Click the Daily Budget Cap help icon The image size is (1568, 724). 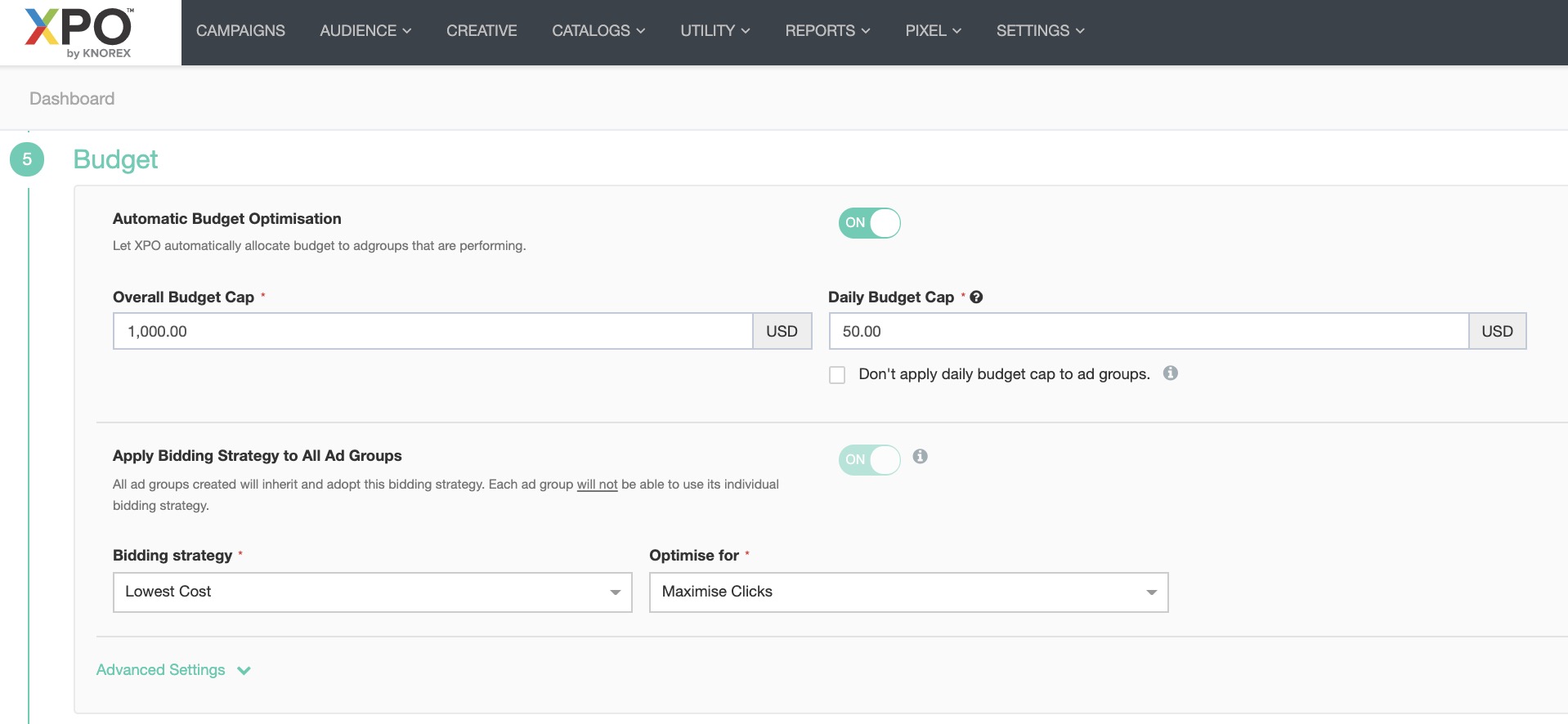tap(976, 297)
